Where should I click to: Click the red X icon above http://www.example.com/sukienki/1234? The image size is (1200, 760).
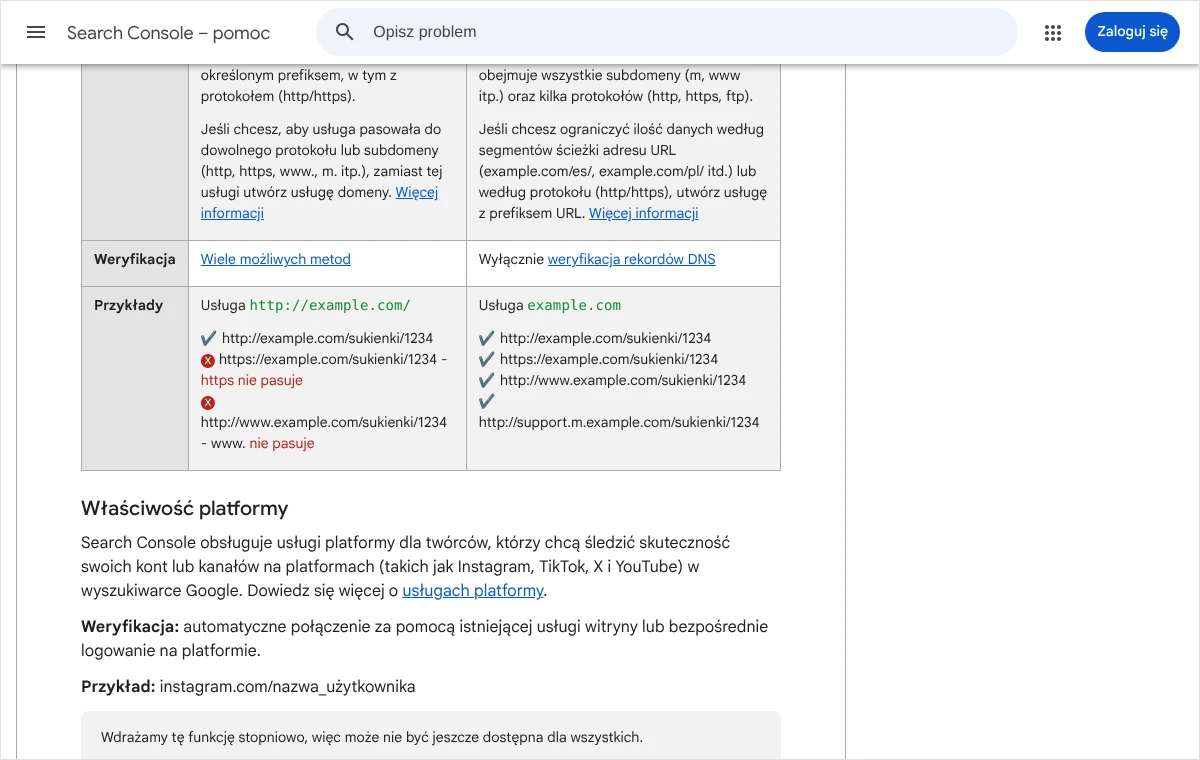click(x=208, y=403)
